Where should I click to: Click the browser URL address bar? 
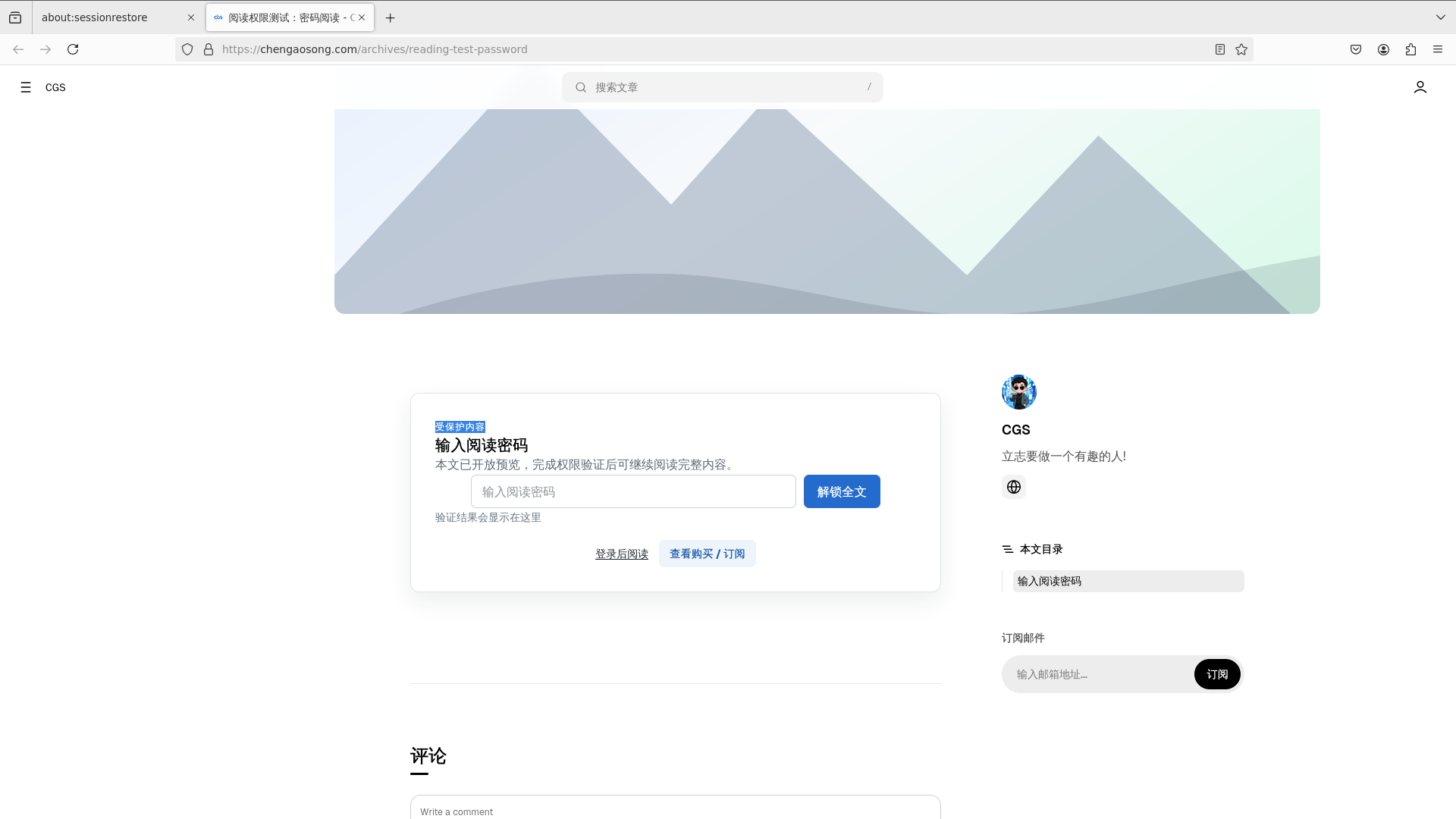(713, 49)
